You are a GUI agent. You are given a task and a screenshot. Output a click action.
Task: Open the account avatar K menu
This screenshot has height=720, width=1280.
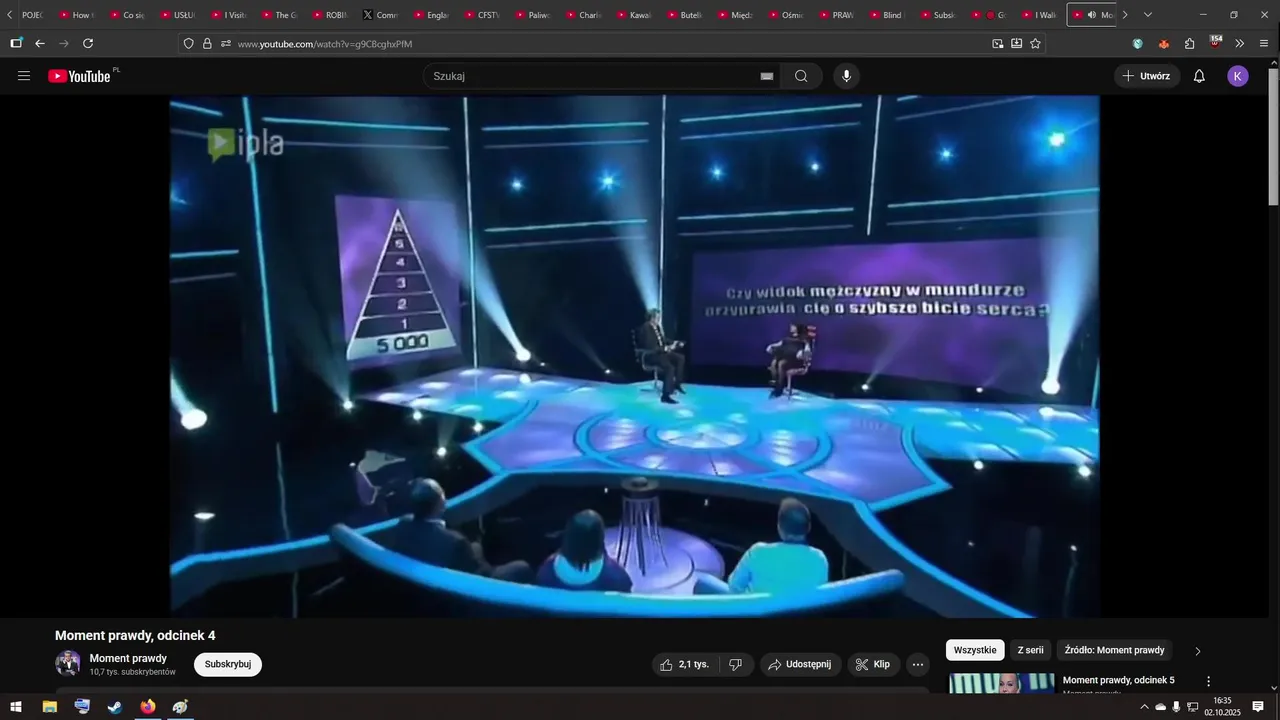1238,76
